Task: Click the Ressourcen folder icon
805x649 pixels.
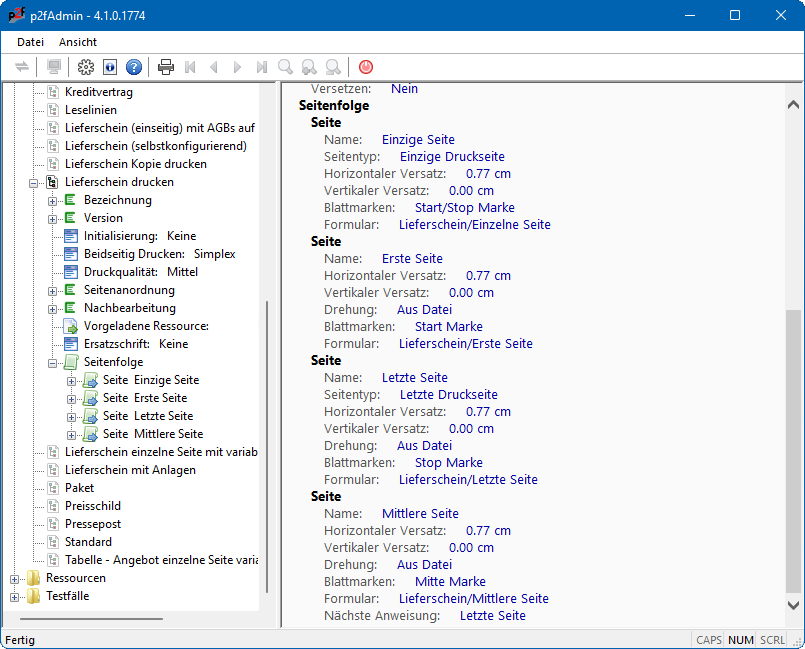Action: [33, 578]
